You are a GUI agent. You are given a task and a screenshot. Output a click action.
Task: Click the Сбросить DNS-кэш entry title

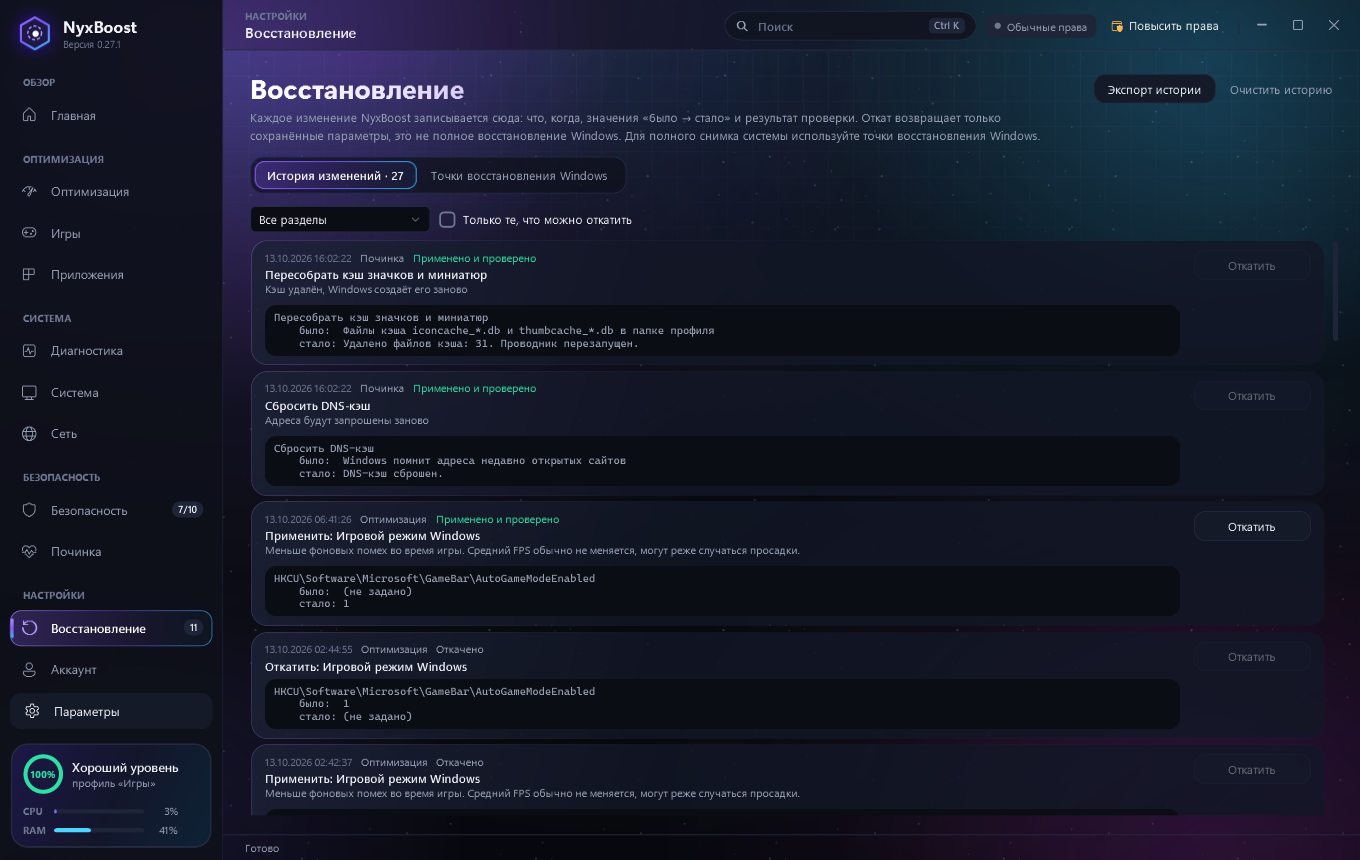click(317, 405)
